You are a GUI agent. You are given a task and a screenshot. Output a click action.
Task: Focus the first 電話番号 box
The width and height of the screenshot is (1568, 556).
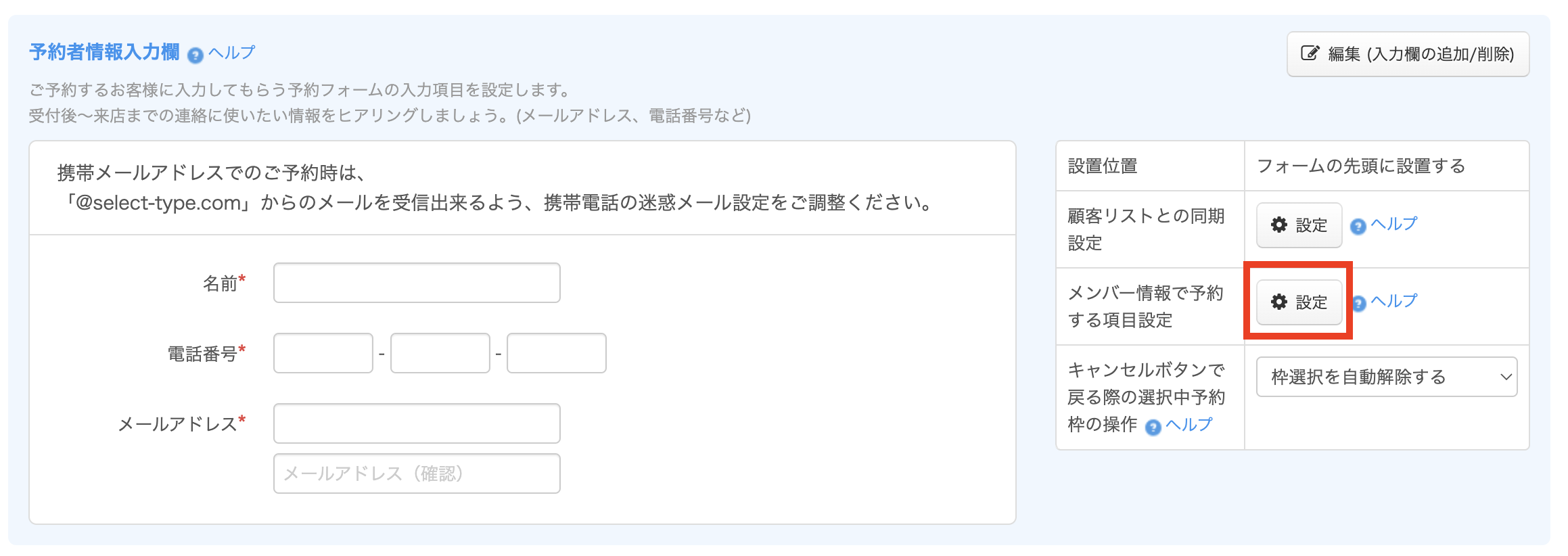323,353
